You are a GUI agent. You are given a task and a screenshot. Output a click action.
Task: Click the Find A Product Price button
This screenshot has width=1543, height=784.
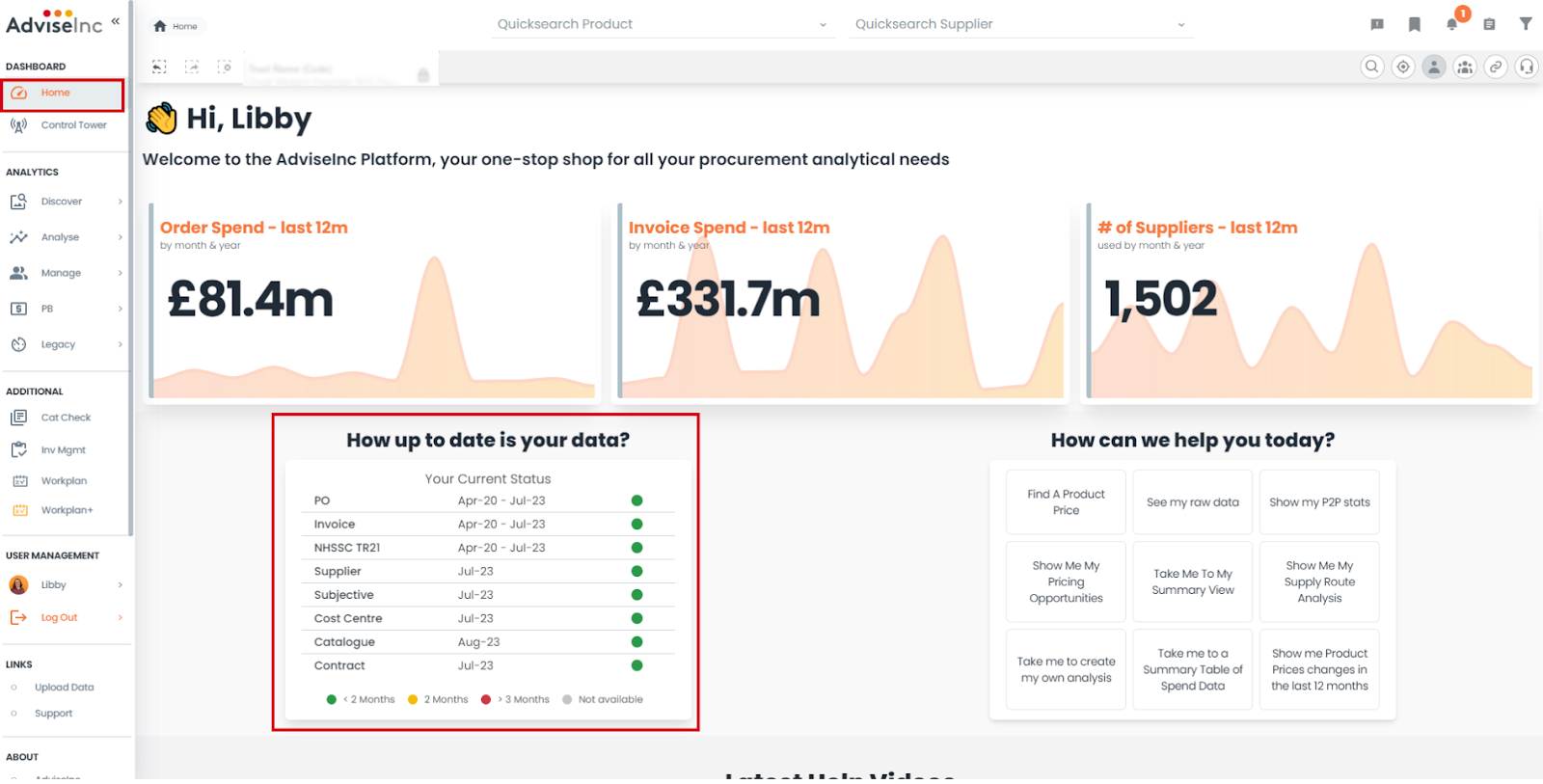coord(1066,502)
